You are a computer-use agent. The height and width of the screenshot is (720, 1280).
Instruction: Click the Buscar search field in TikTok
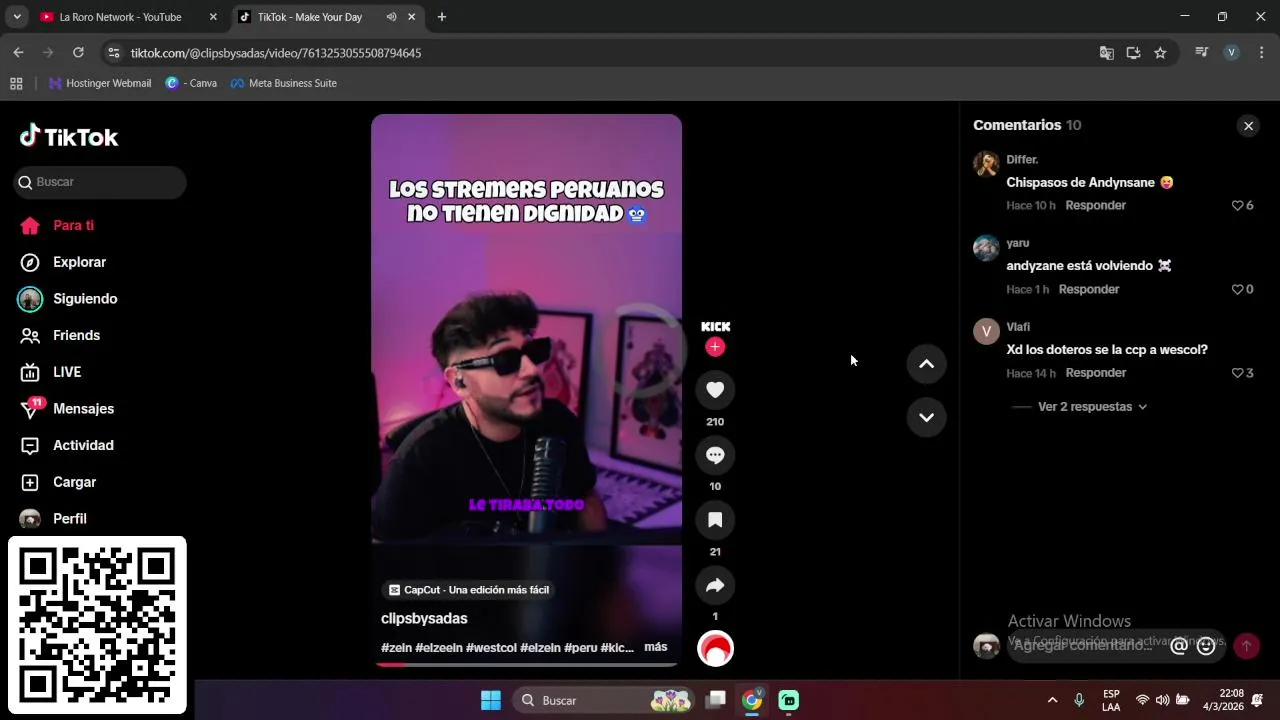click(x=100, y=182)
